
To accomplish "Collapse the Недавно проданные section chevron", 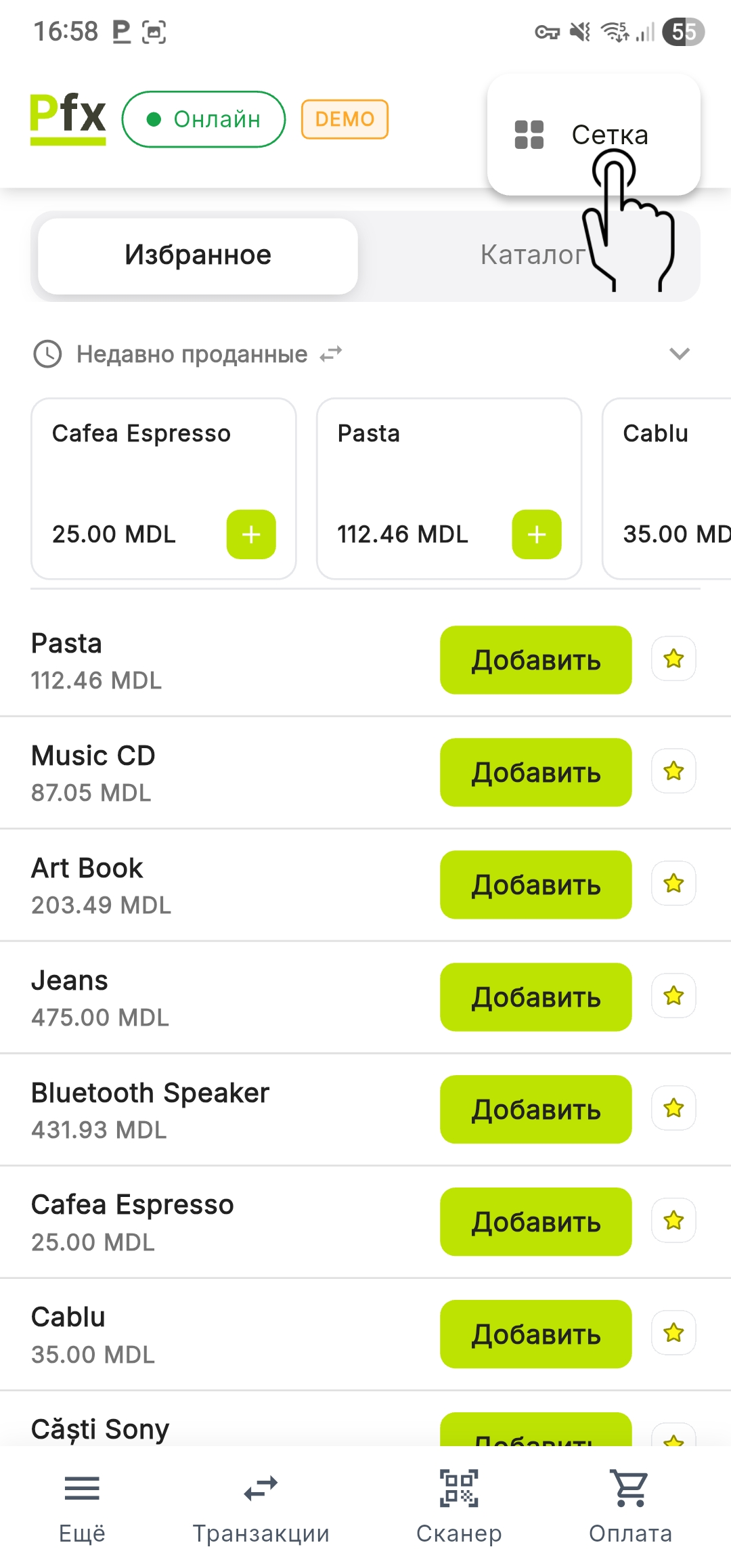I will [x=679, y=353].
